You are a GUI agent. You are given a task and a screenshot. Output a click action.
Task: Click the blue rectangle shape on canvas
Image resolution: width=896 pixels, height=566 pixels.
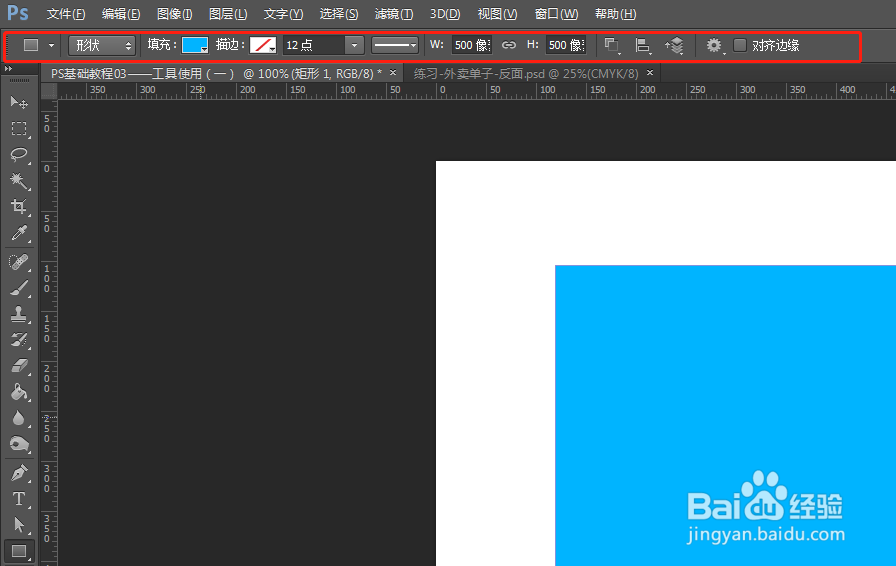tap(726, 416)
